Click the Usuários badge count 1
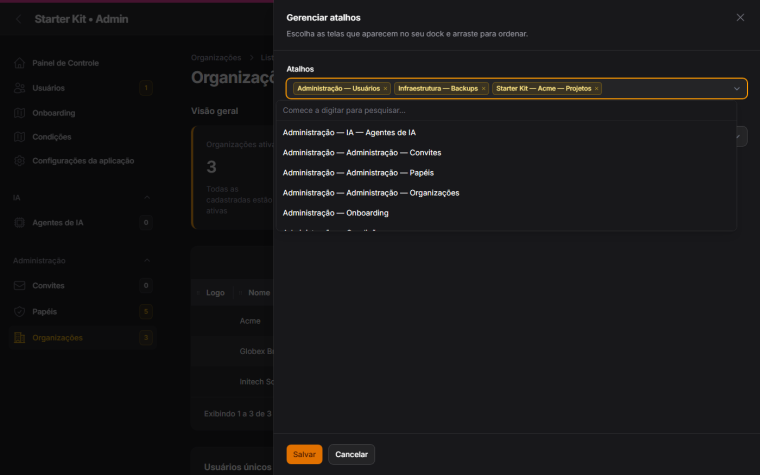Image resolution: width=760 pixels, height=475 pixels. [146, 88]
